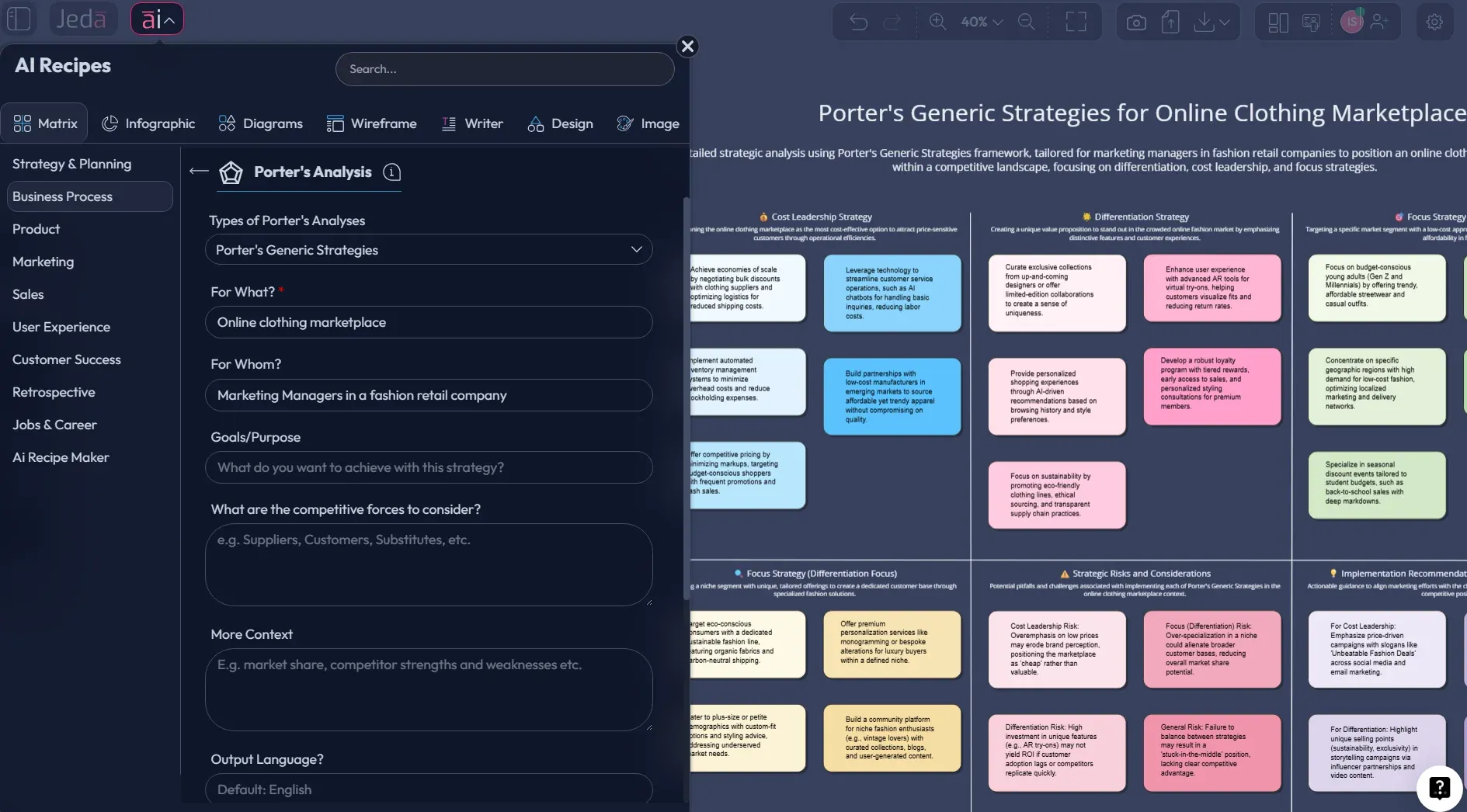Click the Redo icon
The width and height of the screenshot is (1467, 812).
coord(892,21)
